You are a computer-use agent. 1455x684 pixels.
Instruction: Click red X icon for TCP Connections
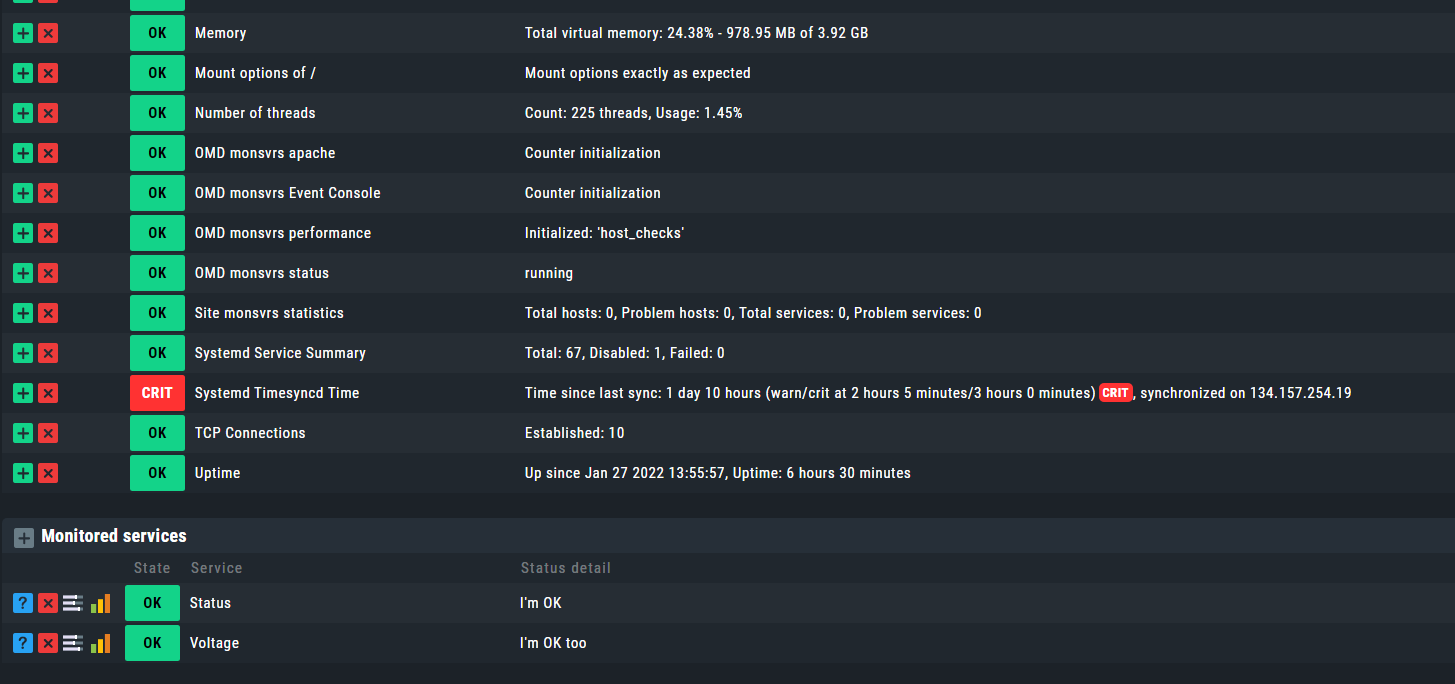click(48, 433)
